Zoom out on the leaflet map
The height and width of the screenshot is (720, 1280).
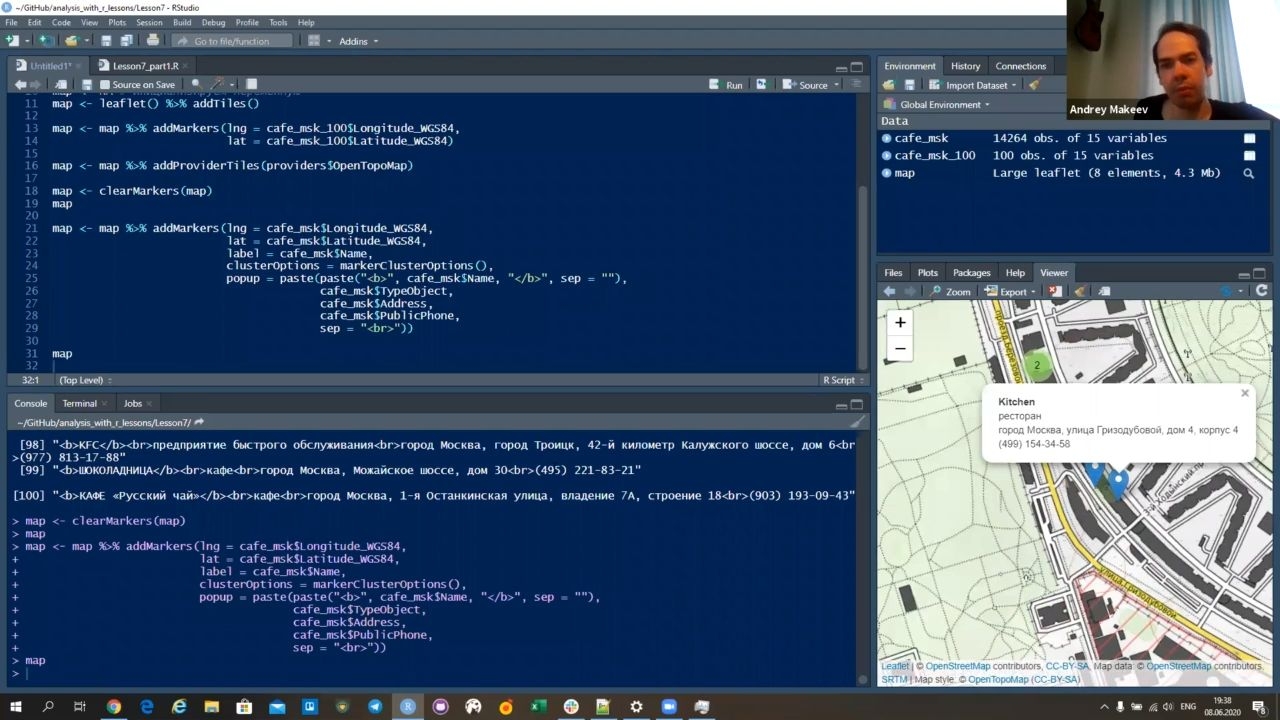[900, 348]
